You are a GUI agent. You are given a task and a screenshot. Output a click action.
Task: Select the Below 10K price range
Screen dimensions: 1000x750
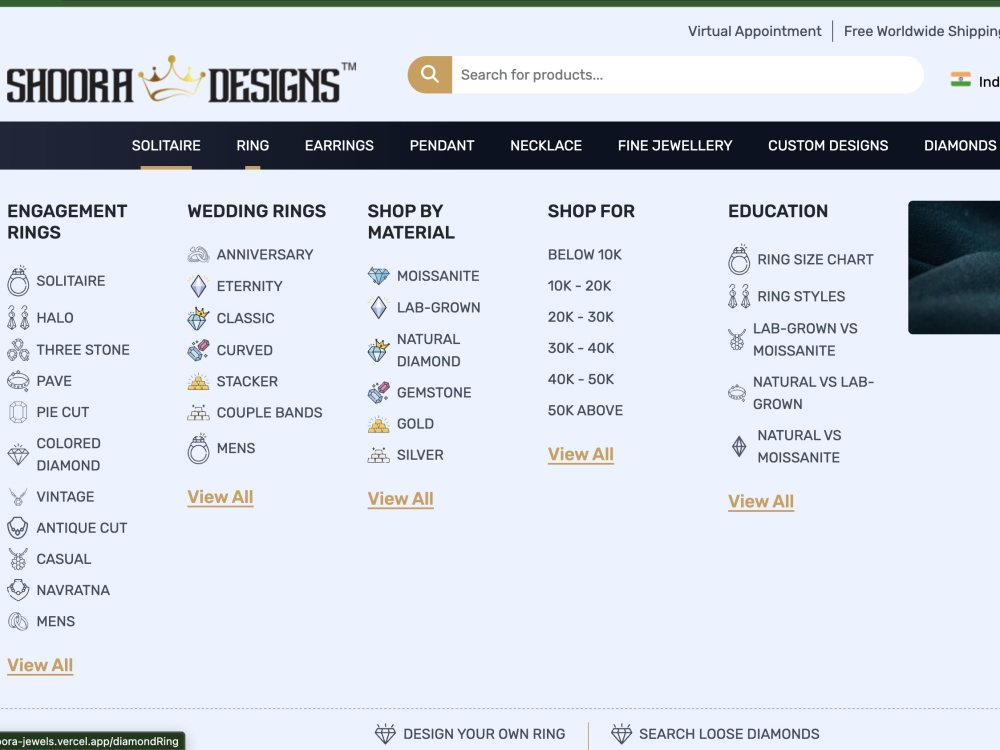pos(585,254)
